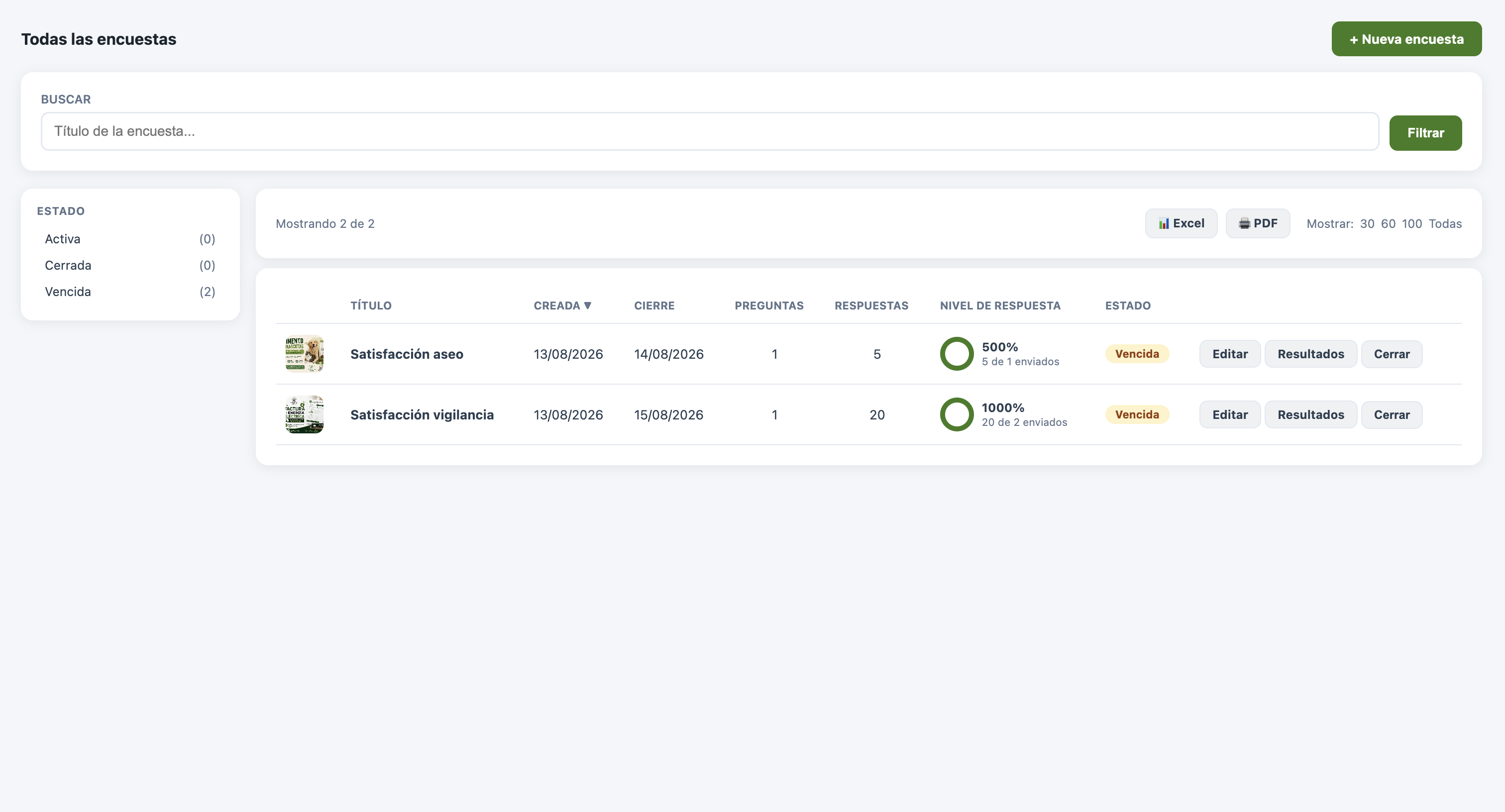1505x812 pixels.
Task: Click the 500% response ring for Satisfacción aseo
Action: pyautogui.click(x=957, y=354)
